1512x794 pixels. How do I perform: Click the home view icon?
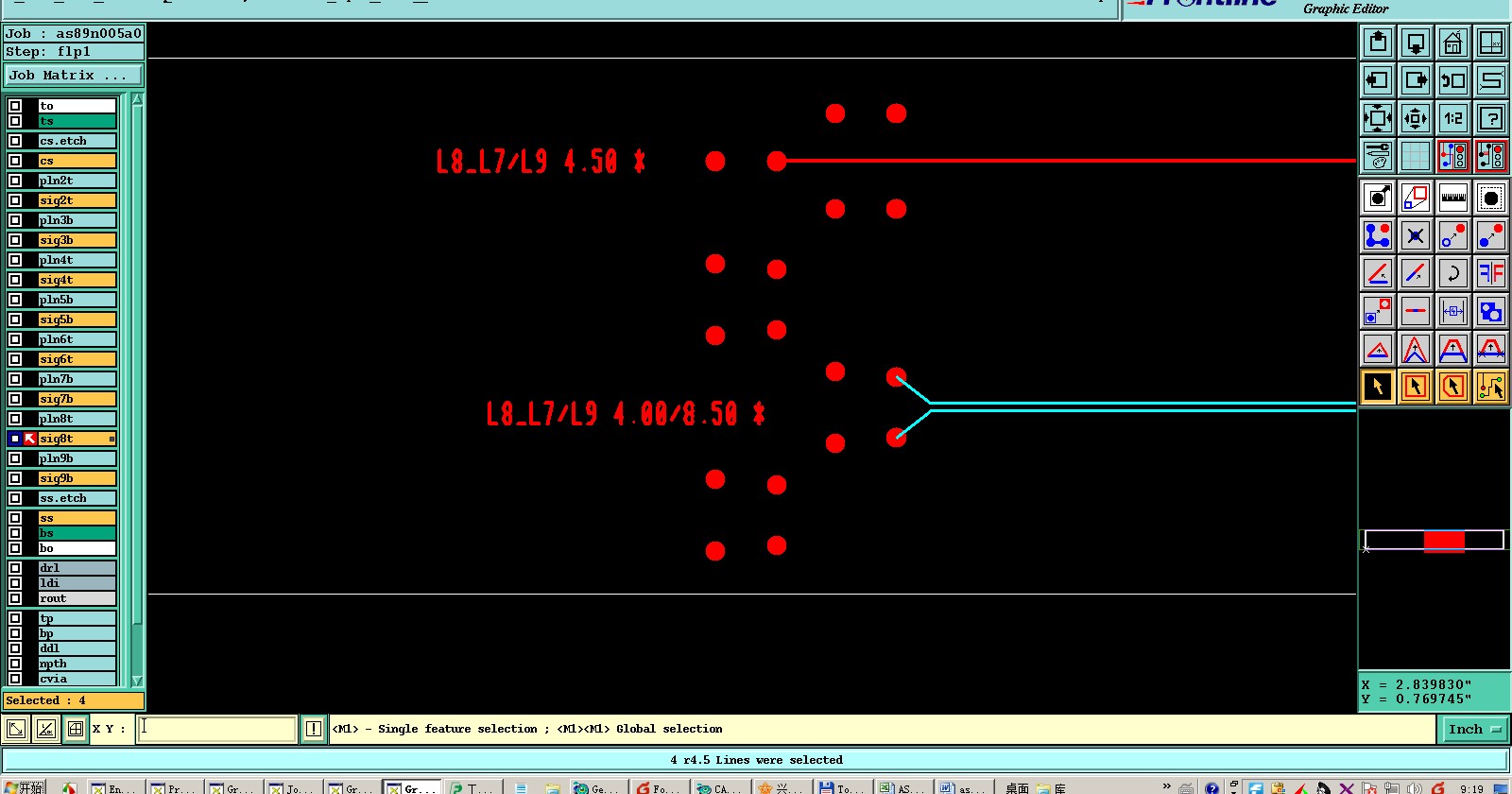(x=1453, y=43)
